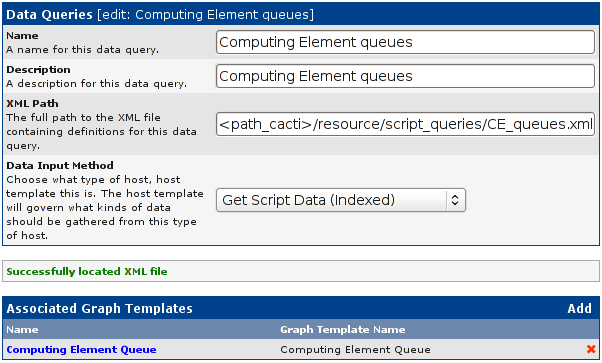Select the 'Successfully located XML file' message
This screenshot has width=602, height=363.
[87, 272]
